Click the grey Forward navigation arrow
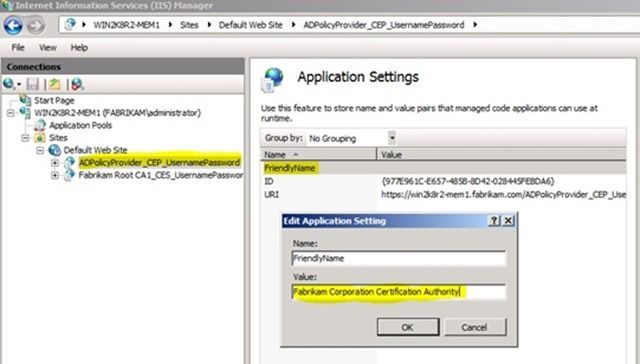This screenshot has width=640, height=364. [36, 26]
